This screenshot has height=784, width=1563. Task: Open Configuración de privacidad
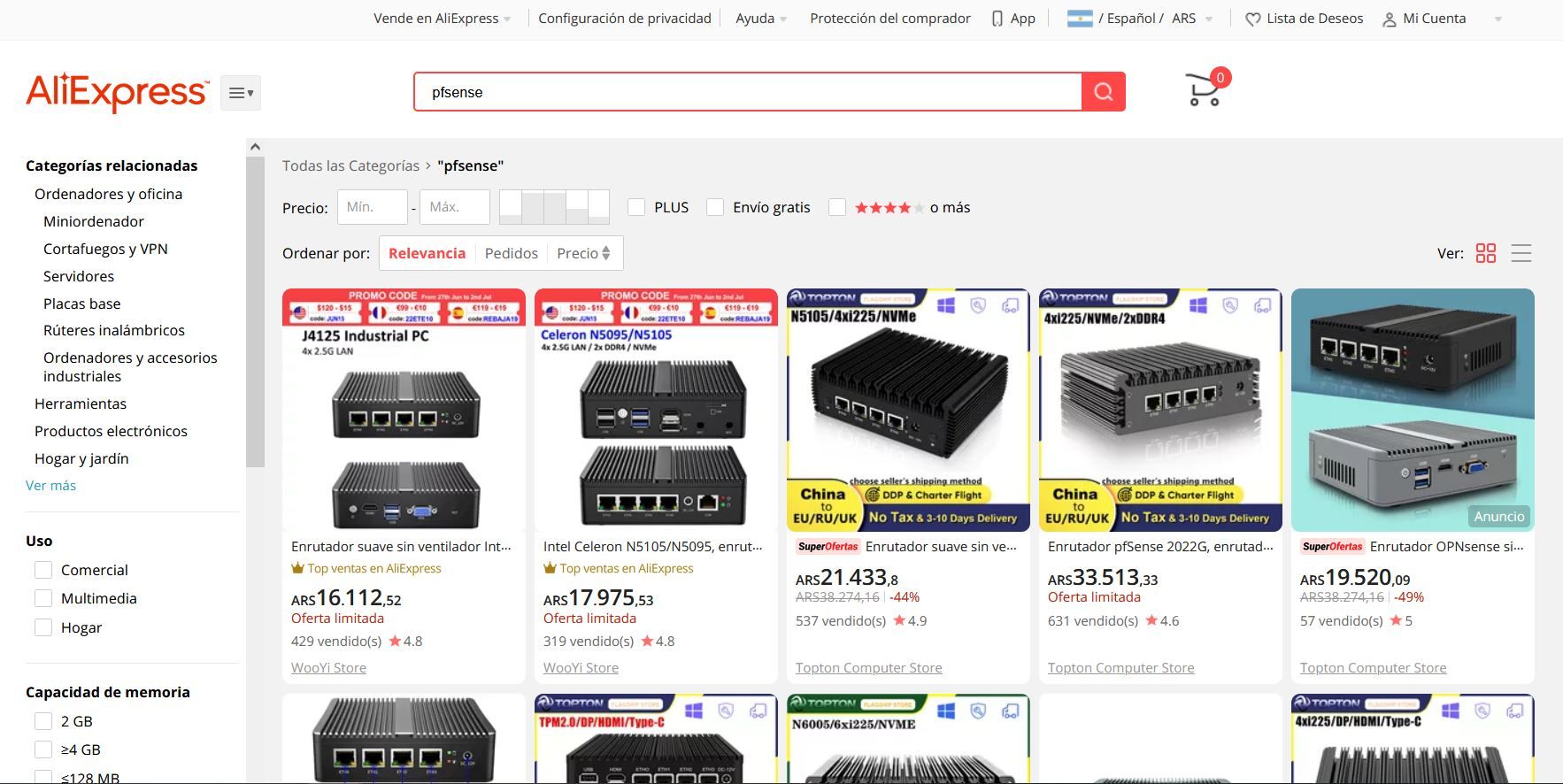pos(625,19)
